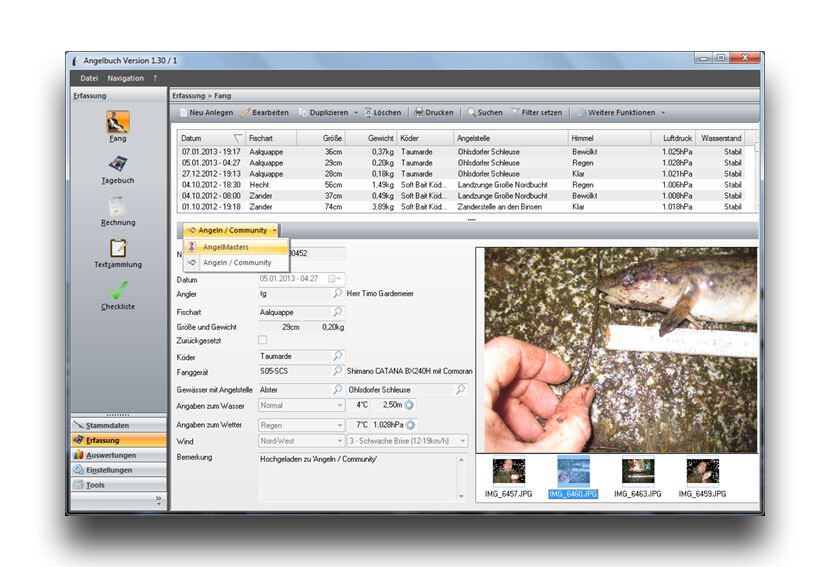Image resolution: width=831 pixels, height=567 pixels.
Task: Open the ? help menu
Action: coord(155,78)
